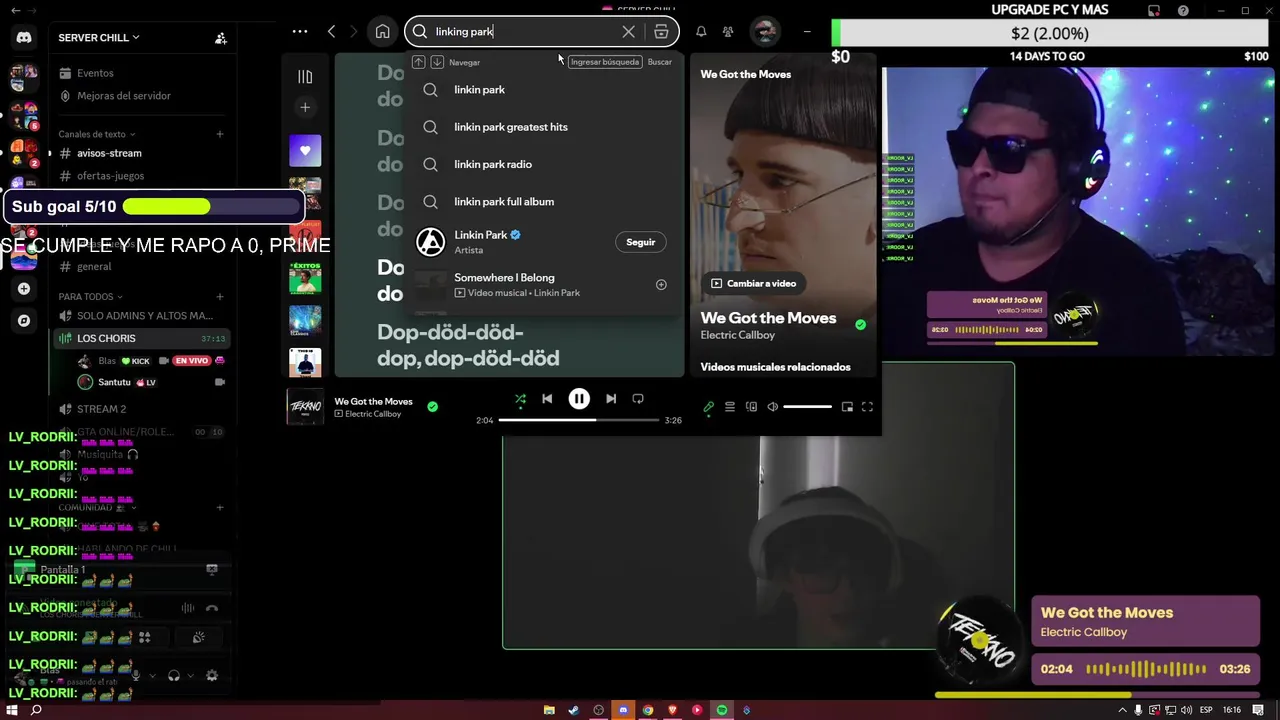Open connect to a device icon
1280x720 pixels.
point(751,407)
